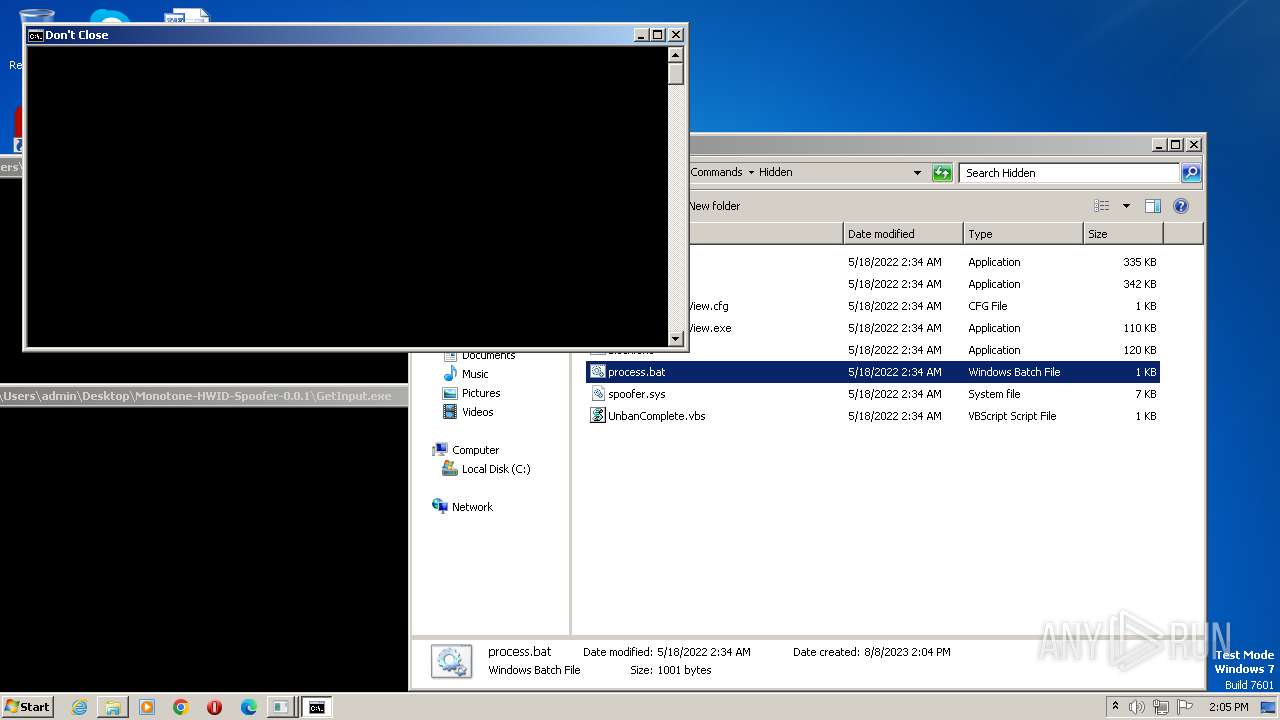
Task: Sort by Size column header
Action: [1123, 234]
